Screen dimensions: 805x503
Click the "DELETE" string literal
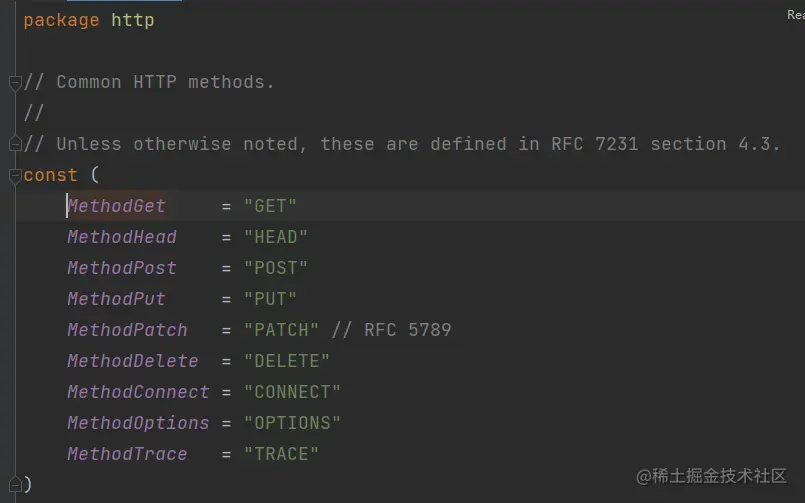click(x=287, y=361)
